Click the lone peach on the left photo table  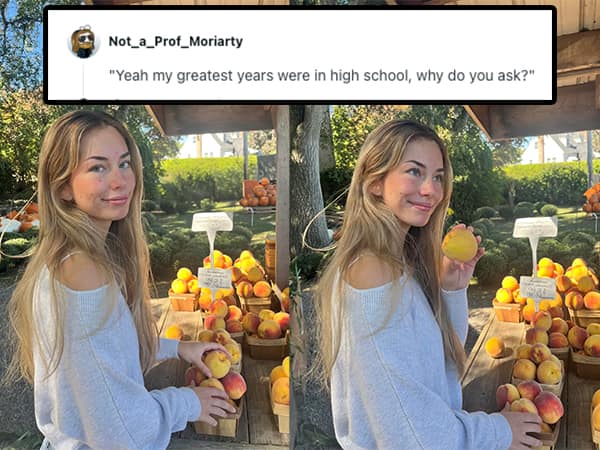pyautogui.click(x=174, y=332)
